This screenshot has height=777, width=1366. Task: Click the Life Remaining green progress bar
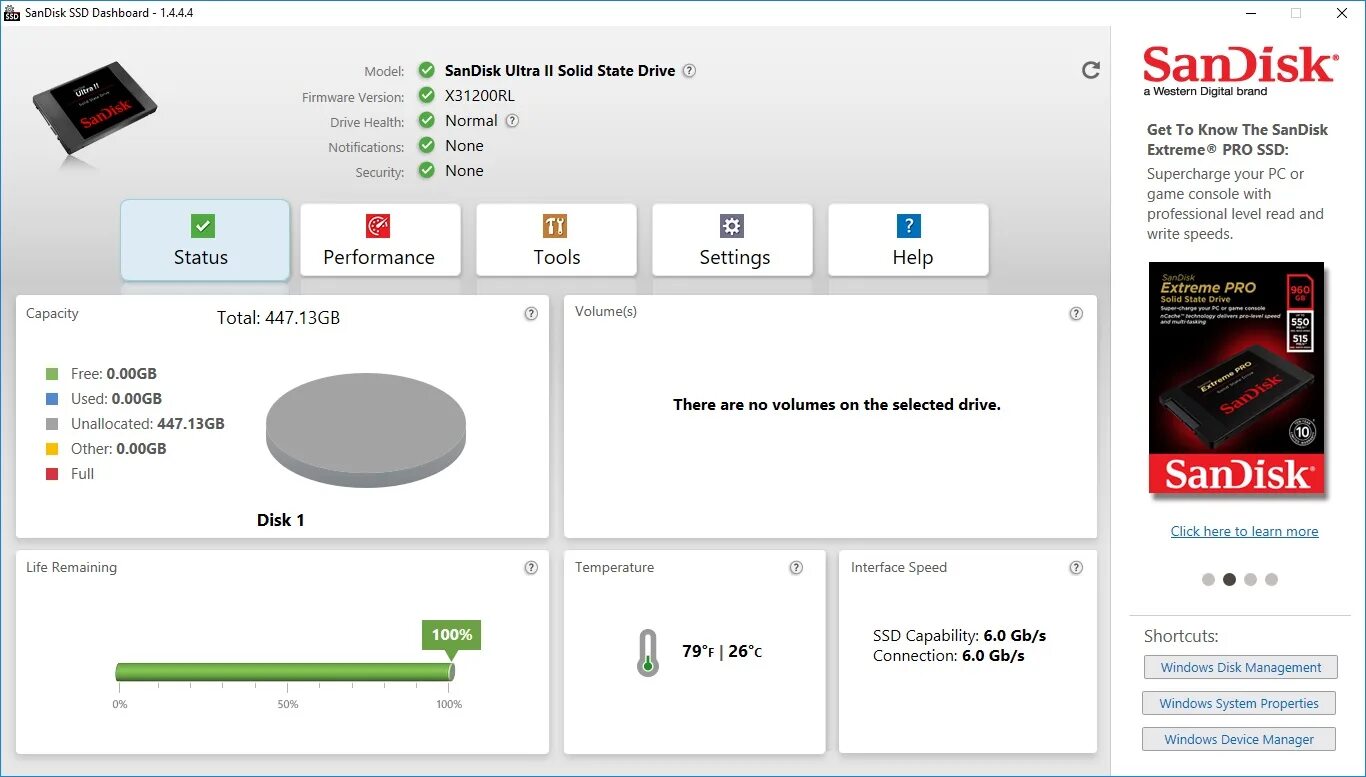click(285, 672)
